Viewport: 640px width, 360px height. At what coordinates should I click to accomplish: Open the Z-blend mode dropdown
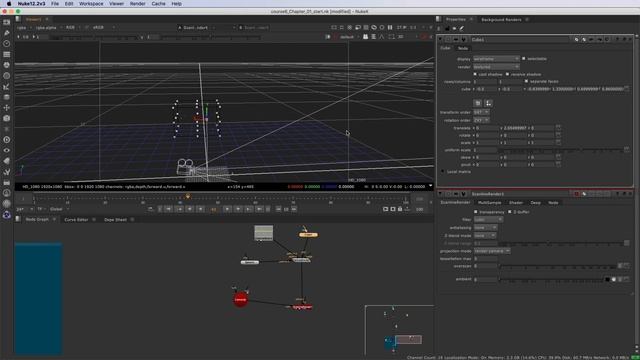click(485, 236)
